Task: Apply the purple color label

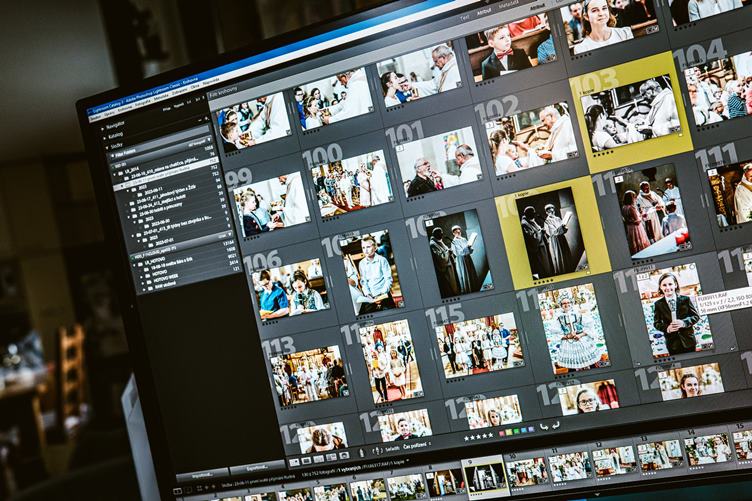Action: point(530,429)
